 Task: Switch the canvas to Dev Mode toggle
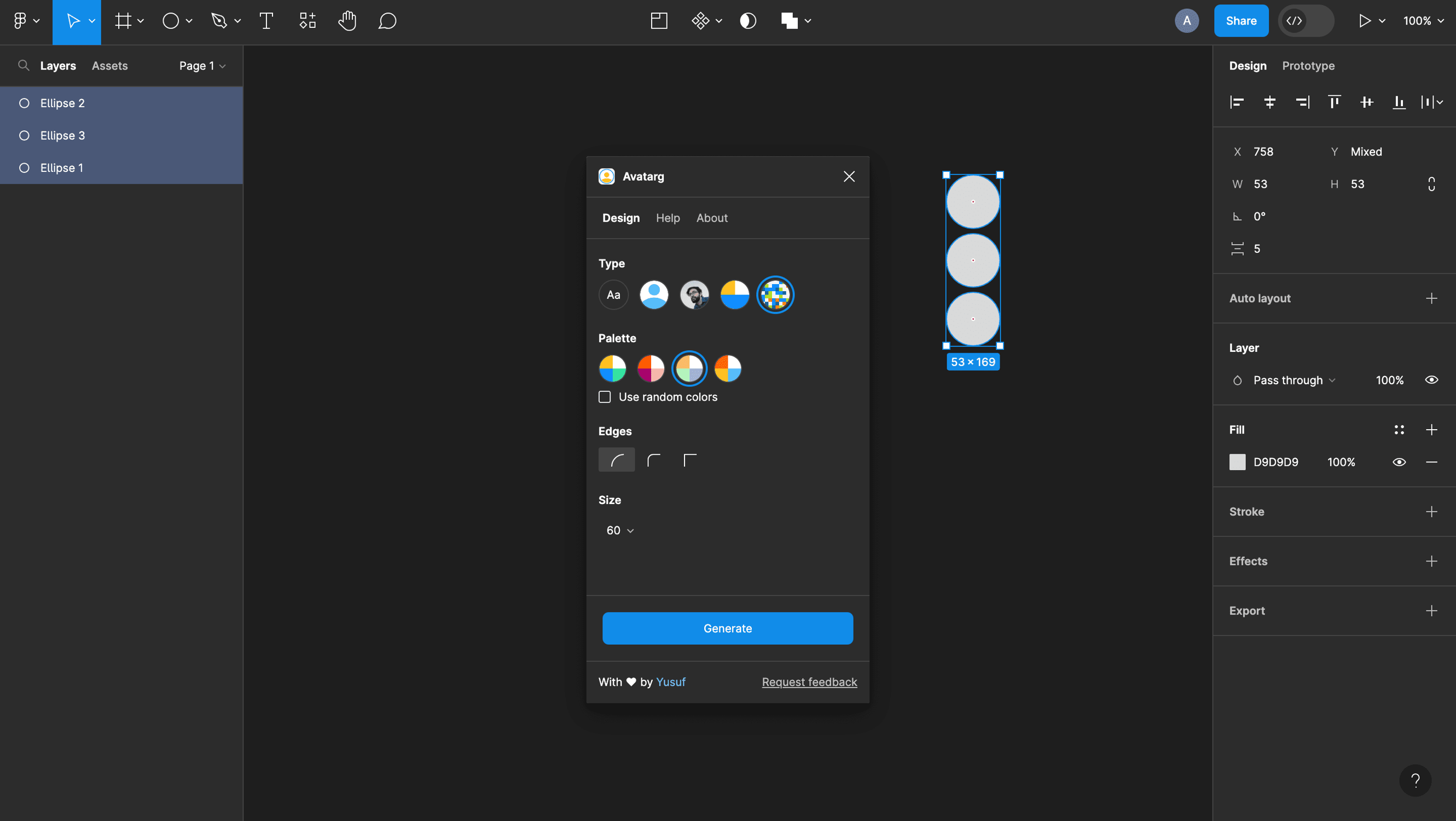click(x=1306, y=21)
